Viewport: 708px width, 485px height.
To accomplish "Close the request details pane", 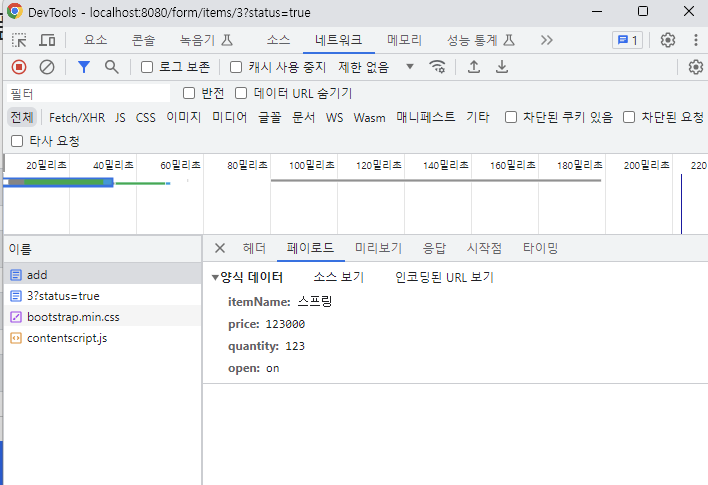I will pyautogui.click(x=220, y=248).
